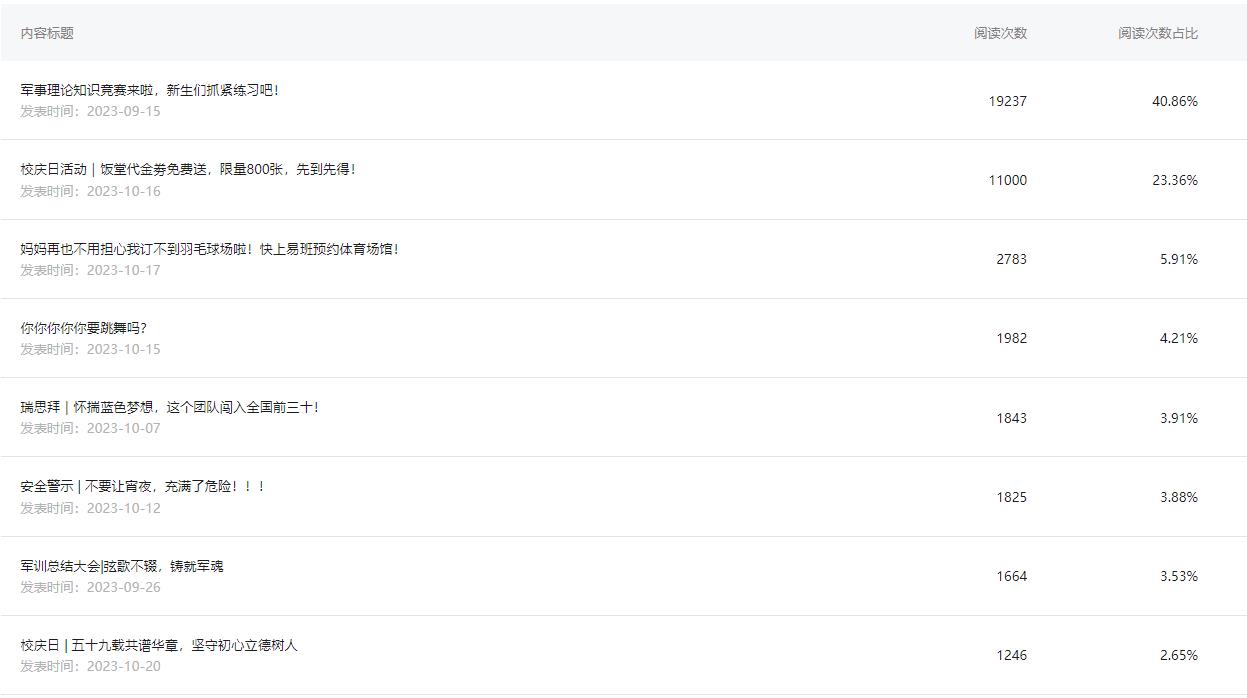Open the 校庆日活动 饭堂代金劵免费送 article
1247x698 pixels.
pos(188,169)
